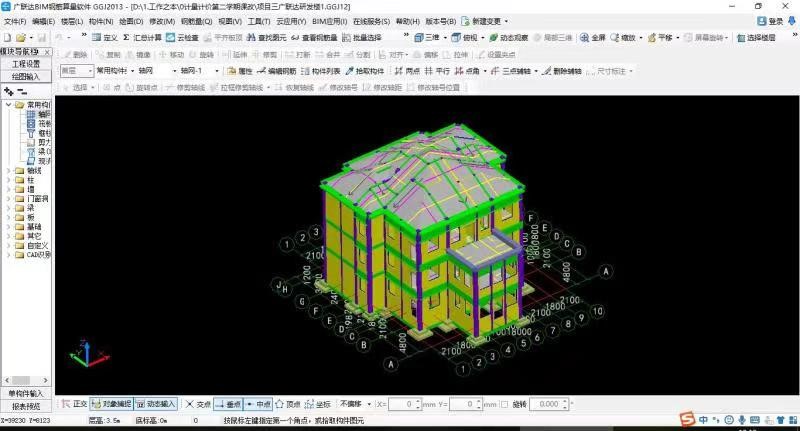Expand the 门窗洞 tree folder

coord(9,198)
